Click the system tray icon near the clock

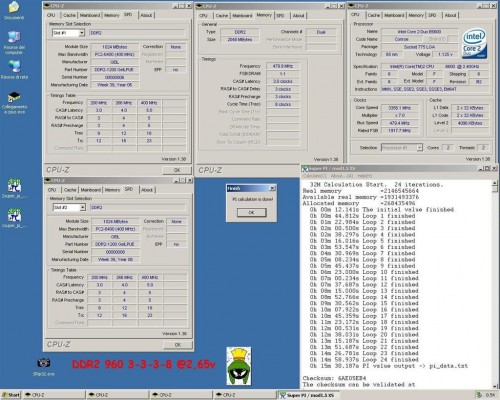point(479,395)
